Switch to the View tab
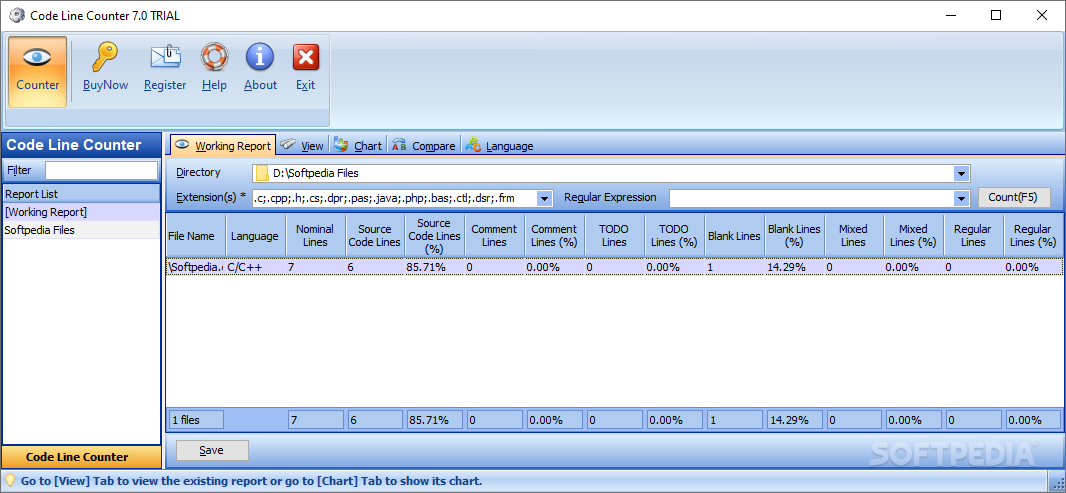This screenshot has width=1066, height=493. point(303,146)
